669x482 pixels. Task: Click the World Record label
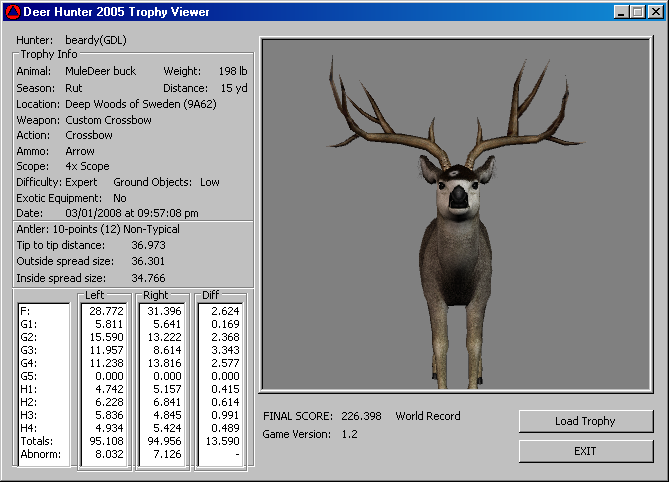pyautogui.click(x=428, y=416)
